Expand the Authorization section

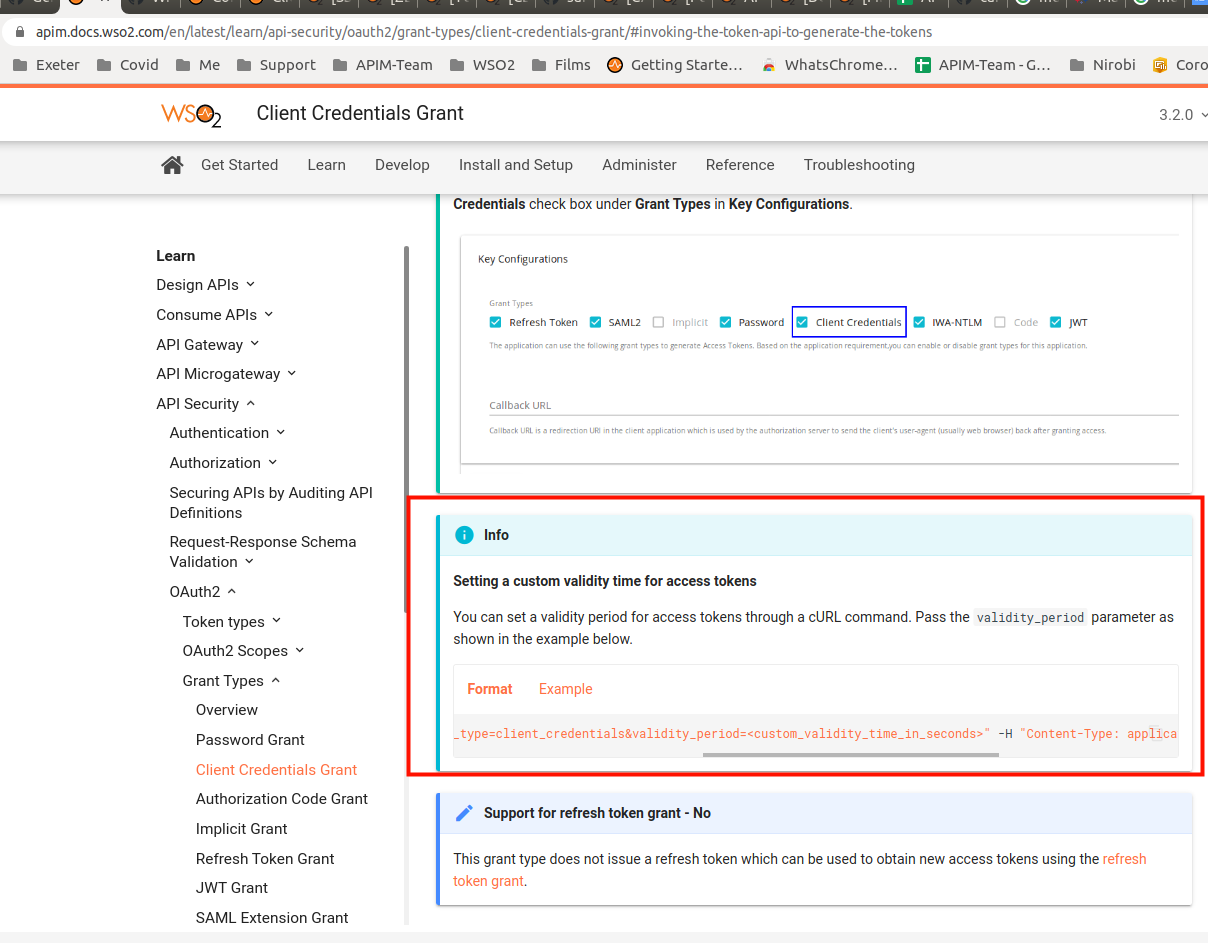click(x=223, y=462)
